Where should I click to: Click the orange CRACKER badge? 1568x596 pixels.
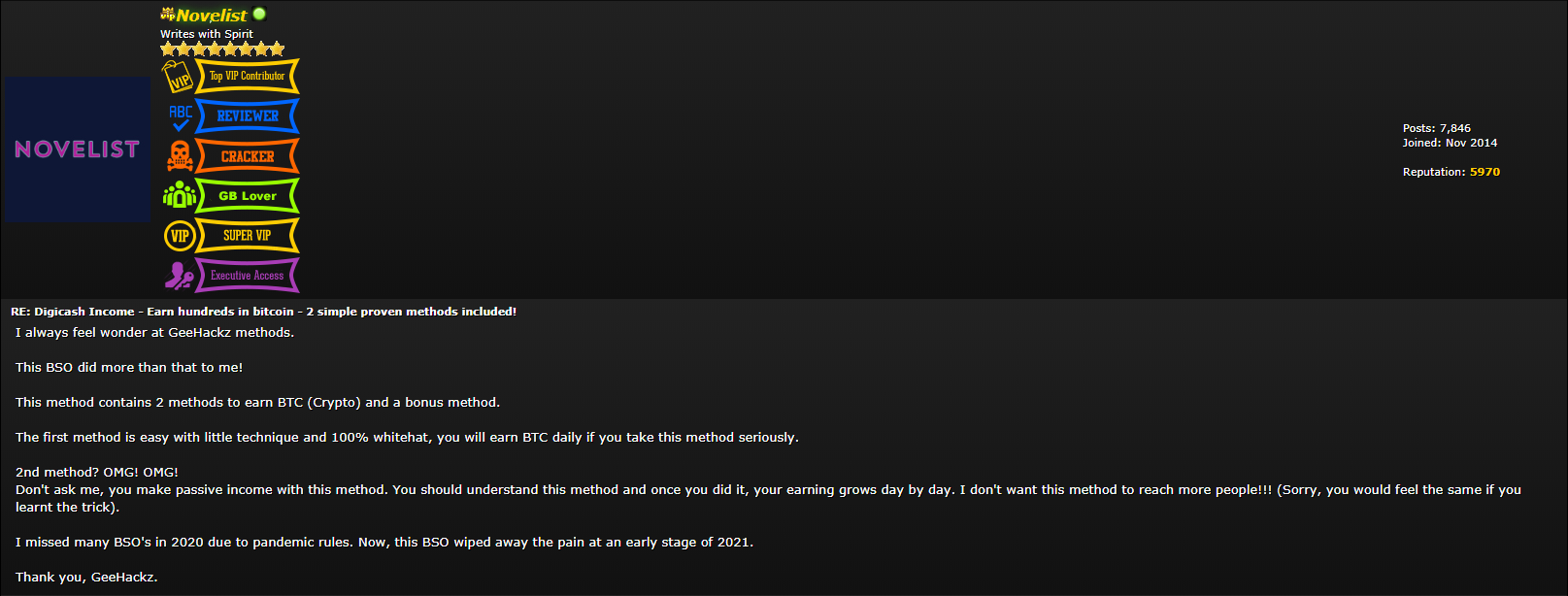(248, 156)
